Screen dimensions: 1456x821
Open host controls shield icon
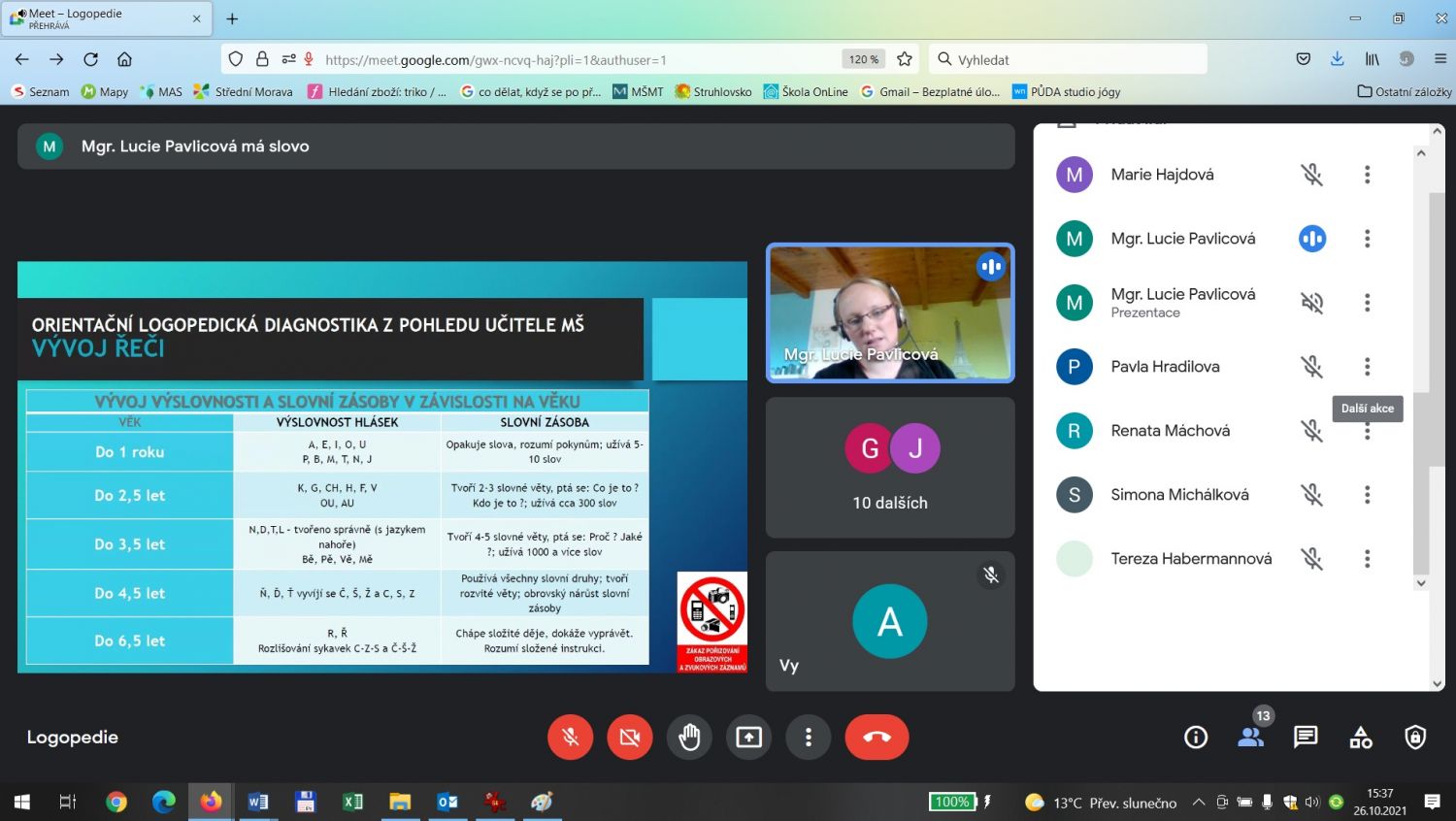1415,738
